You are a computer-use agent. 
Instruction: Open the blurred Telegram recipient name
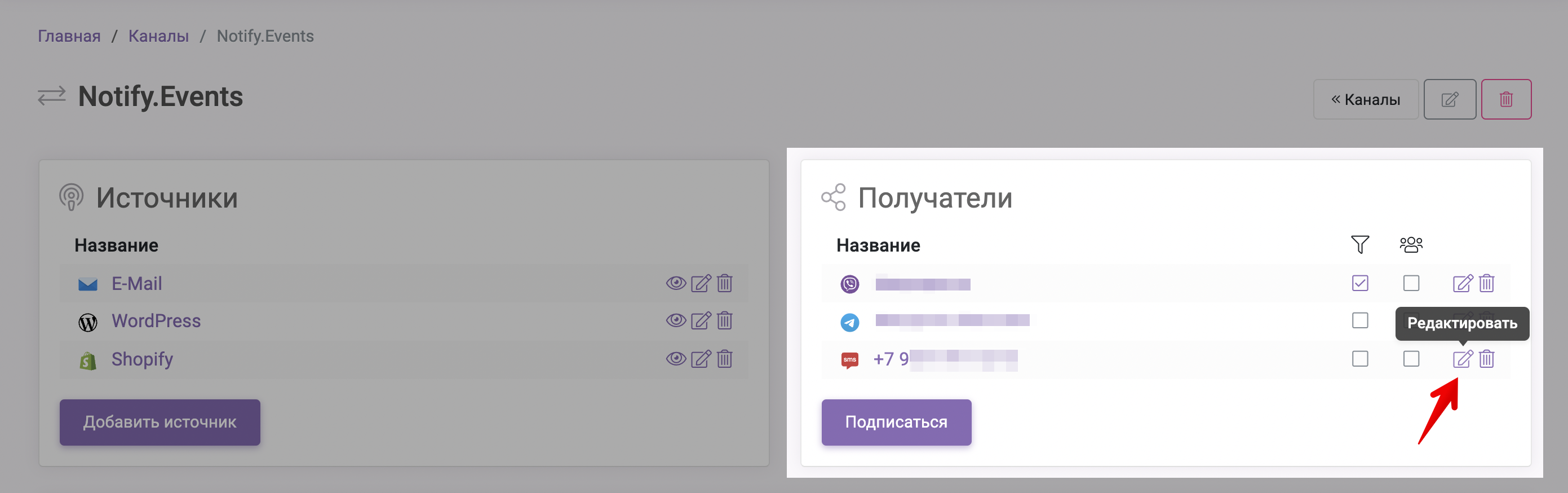coord(953,321)
